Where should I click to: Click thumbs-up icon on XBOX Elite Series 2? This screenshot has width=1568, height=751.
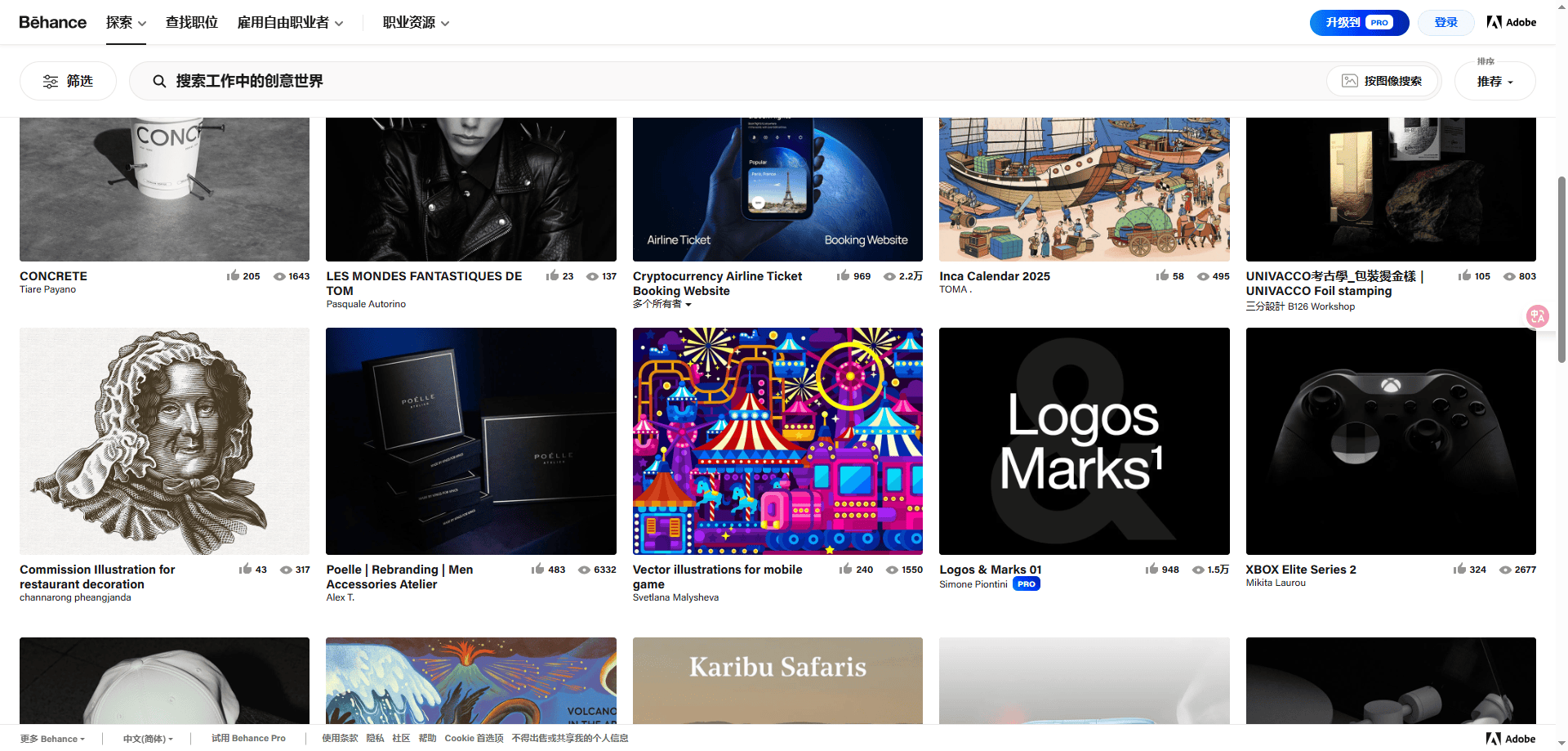coord(1459,570)
